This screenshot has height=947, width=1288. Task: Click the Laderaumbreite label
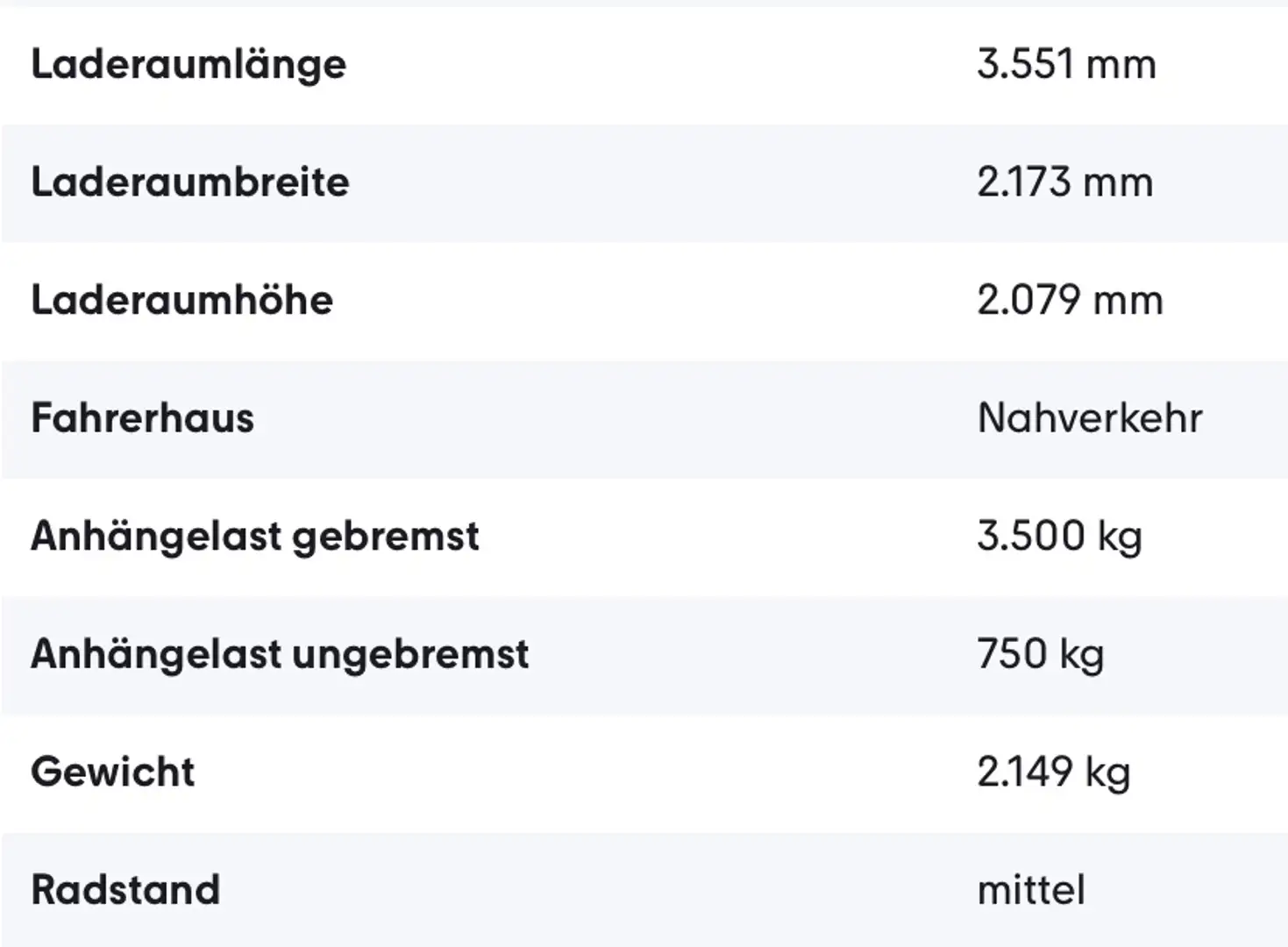[190, 182]
